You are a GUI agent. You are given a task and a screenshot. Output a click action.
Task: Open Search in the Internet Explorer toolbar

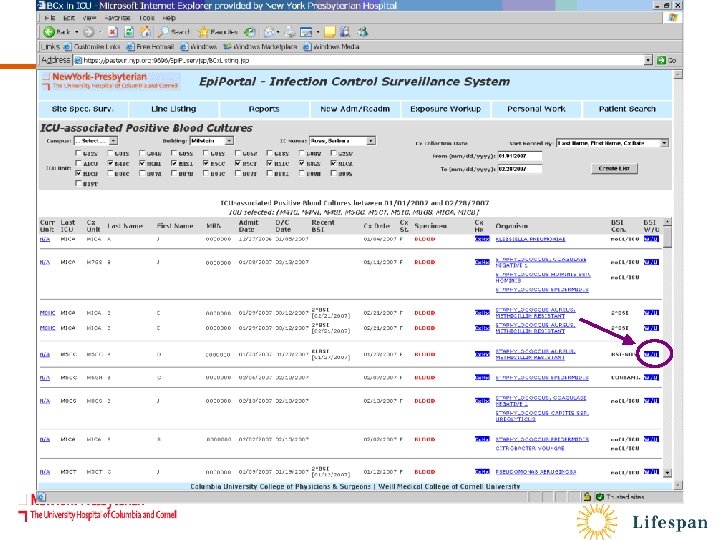coord(175,31)
